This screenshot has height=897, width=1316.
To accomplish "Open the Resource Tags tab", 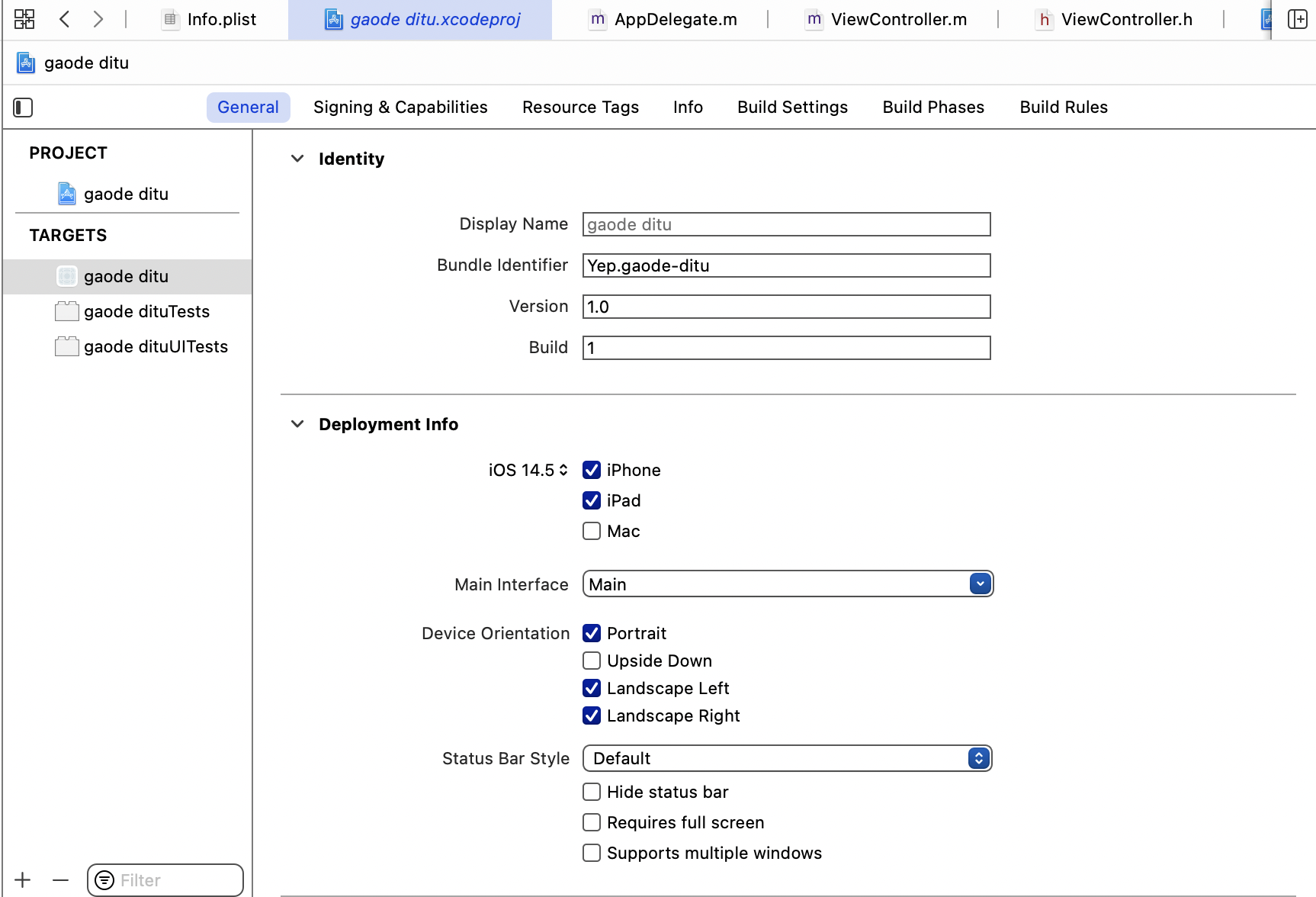I will (x=580, y=108).
